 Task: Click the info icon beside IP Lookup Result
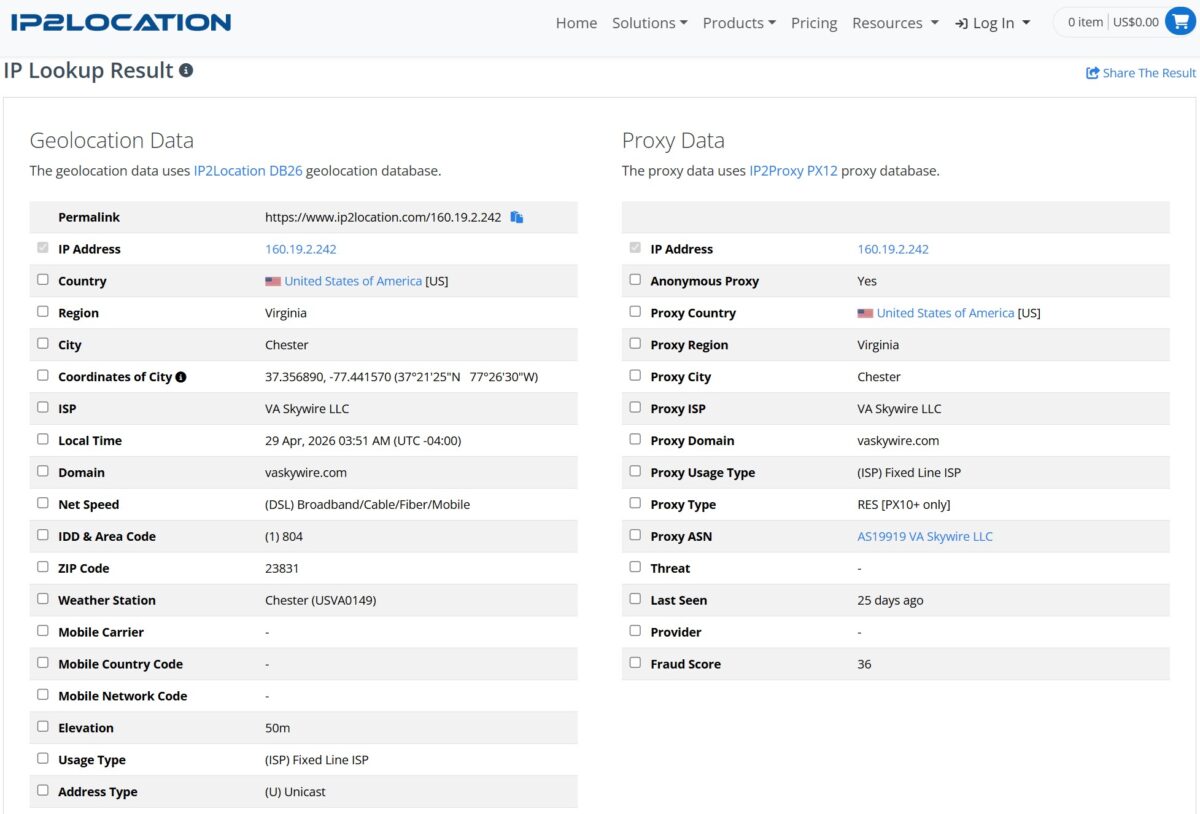[186, 71]
